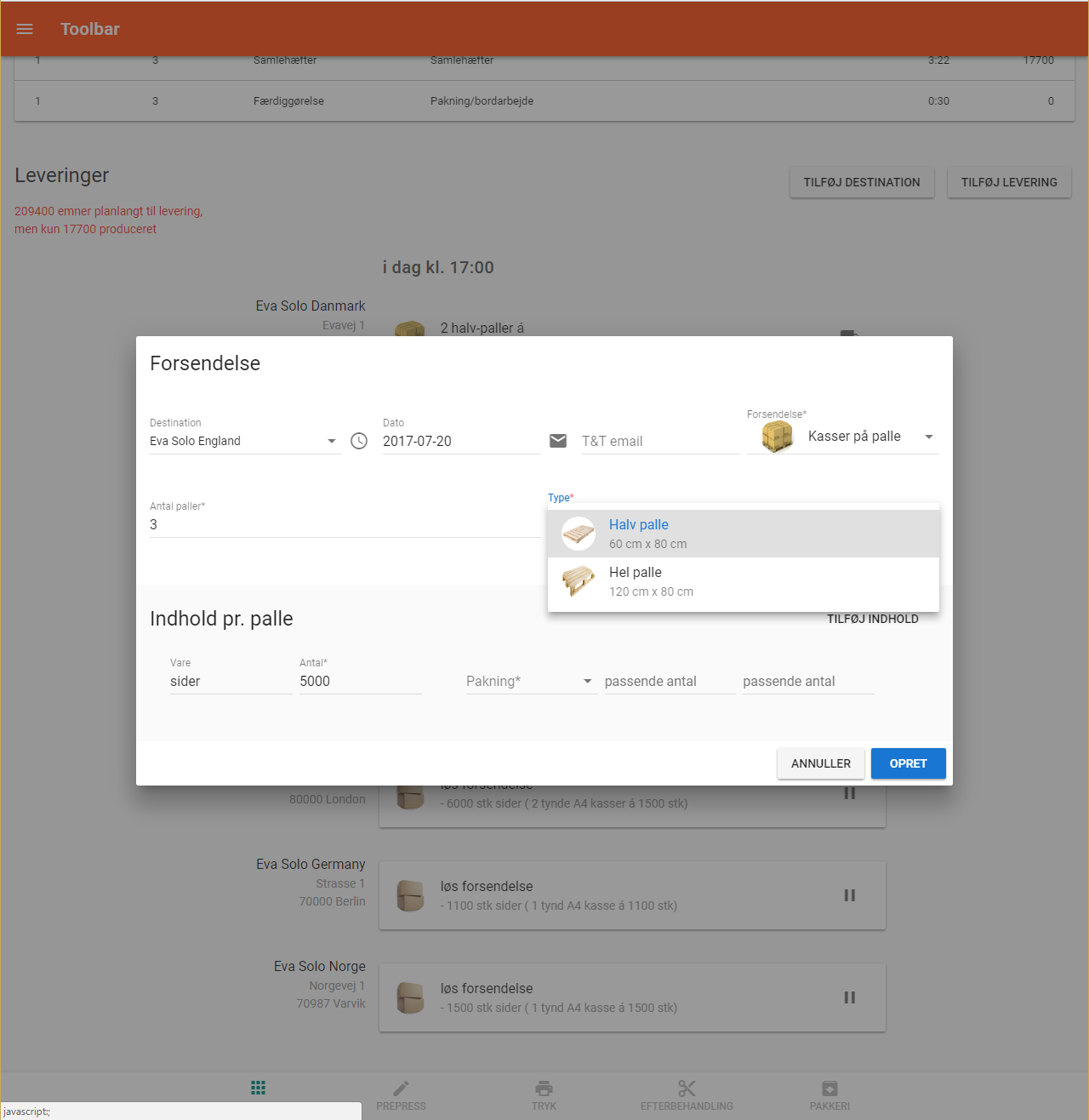Click the ANNULLER button
Screen dimensions: 1089x1120
coord(821,763)
